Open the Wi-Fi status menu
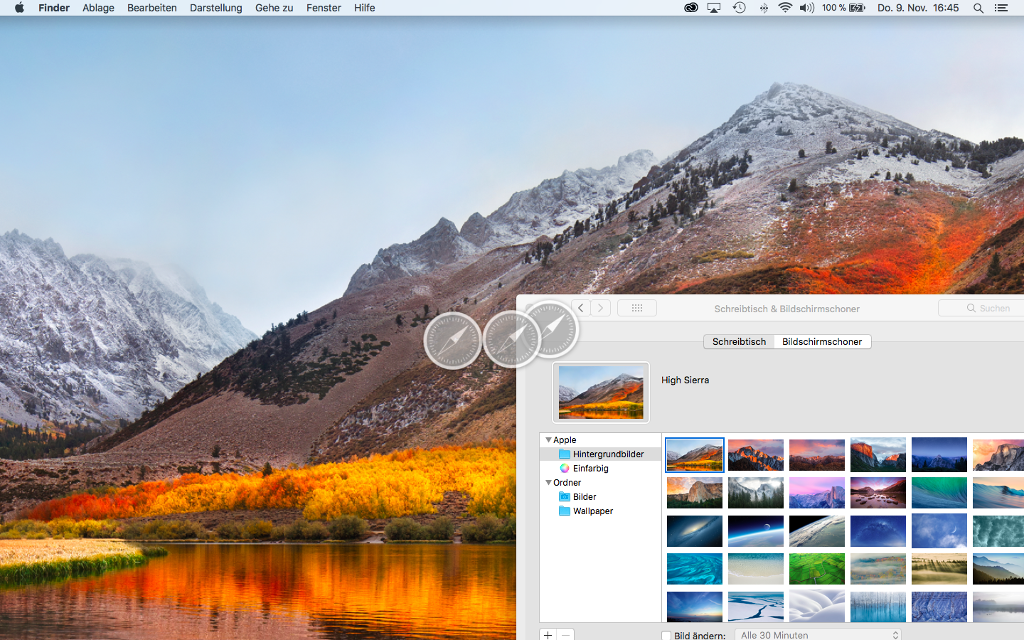Image resolution: width=1024 pixels, height=640 pixels. tap(785, 8)
